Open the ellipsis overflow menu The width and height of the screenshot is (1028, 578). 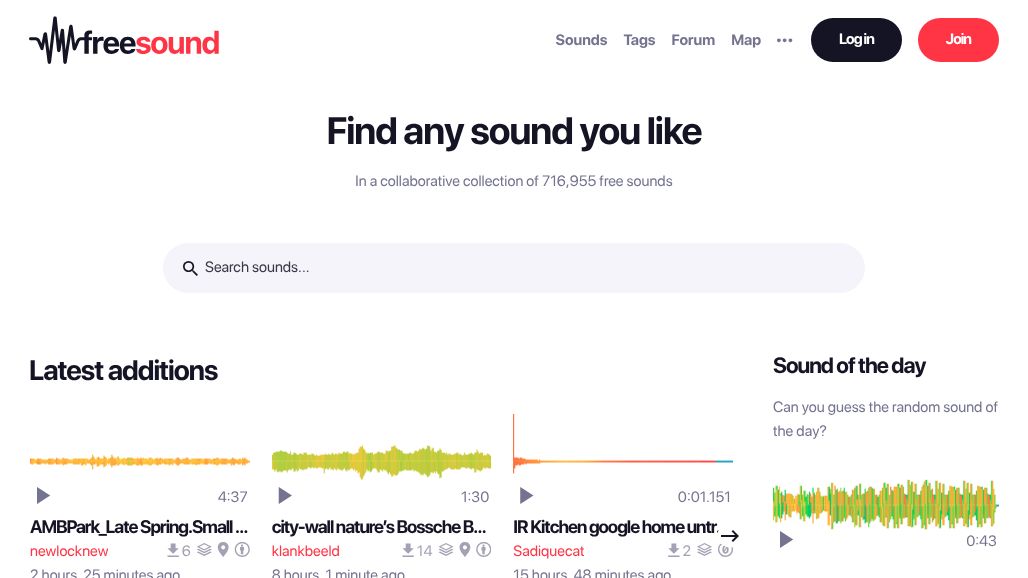pos(784,40)
